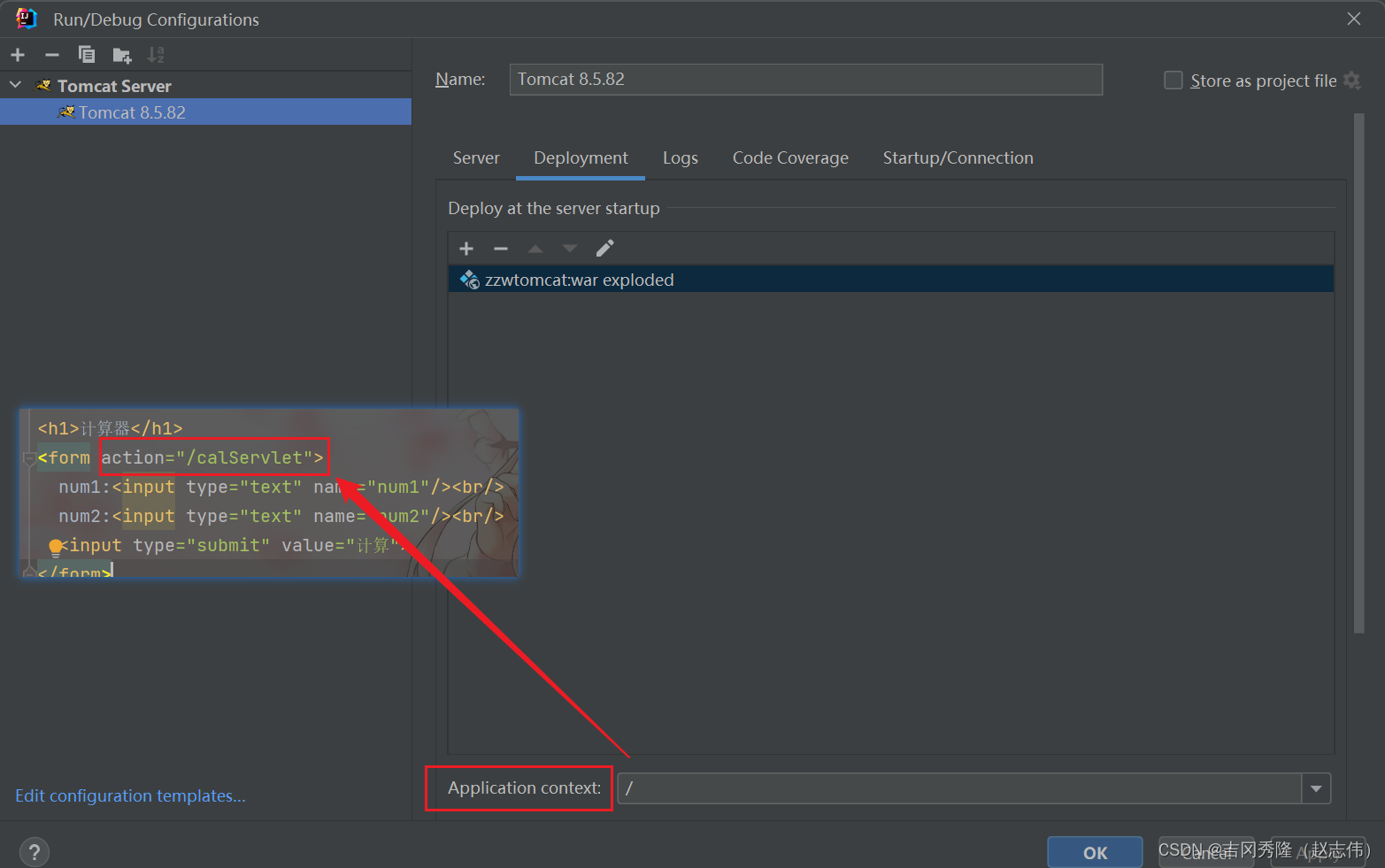Sort configurations alphabetically

tap(156, 55)
